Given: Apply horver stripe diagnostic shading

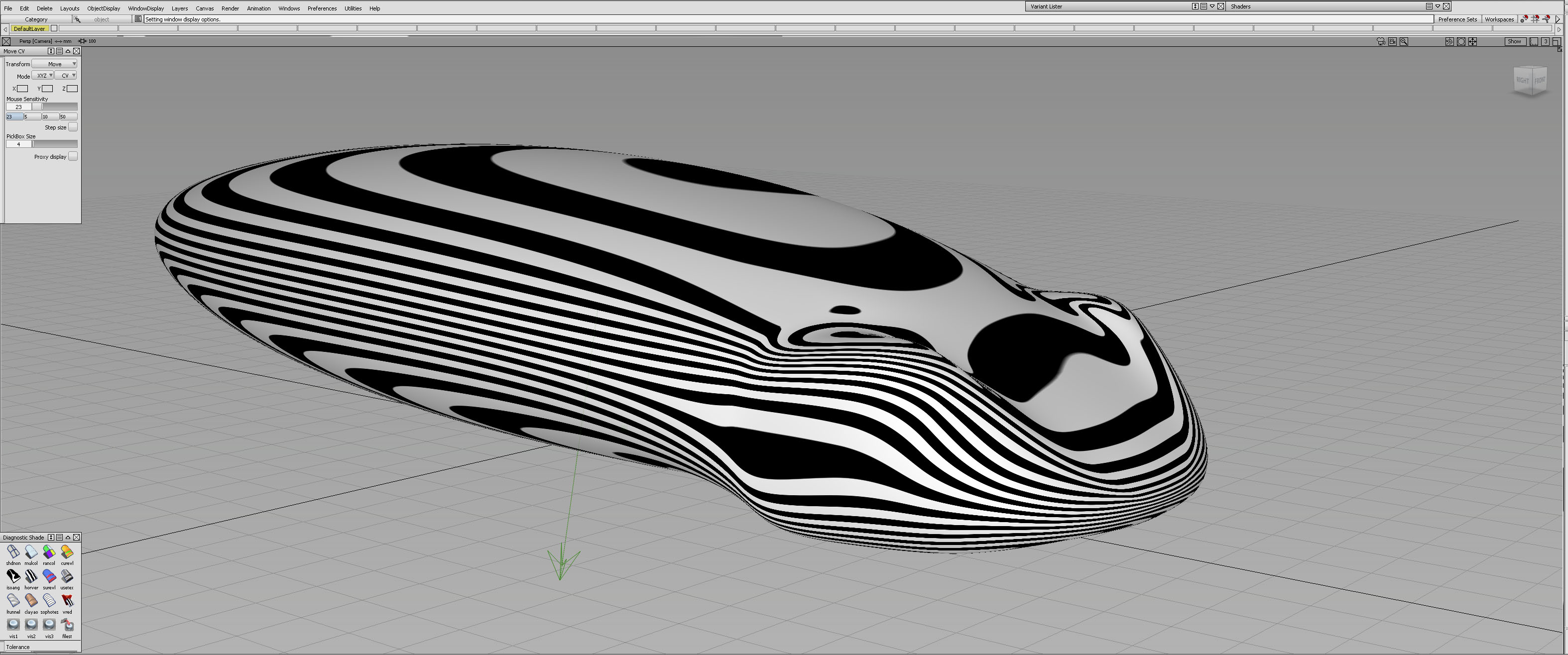Looking at the screenshot, I should (31, 576).
